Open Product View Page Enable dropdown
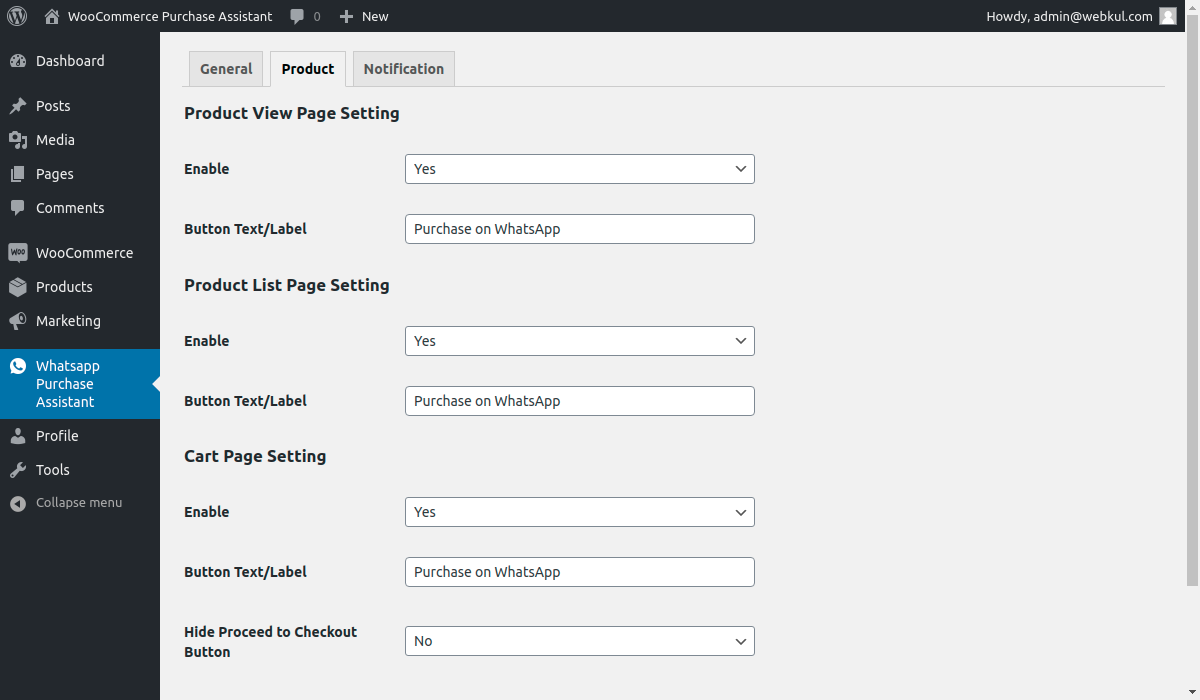The width and height of the screenshot is (1200, 700). (x=579, y=169)
